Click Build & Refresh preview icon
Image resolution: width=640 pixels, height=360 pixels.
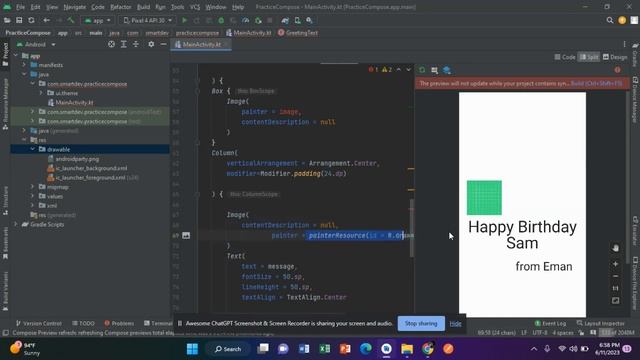[x=422, y=70]
